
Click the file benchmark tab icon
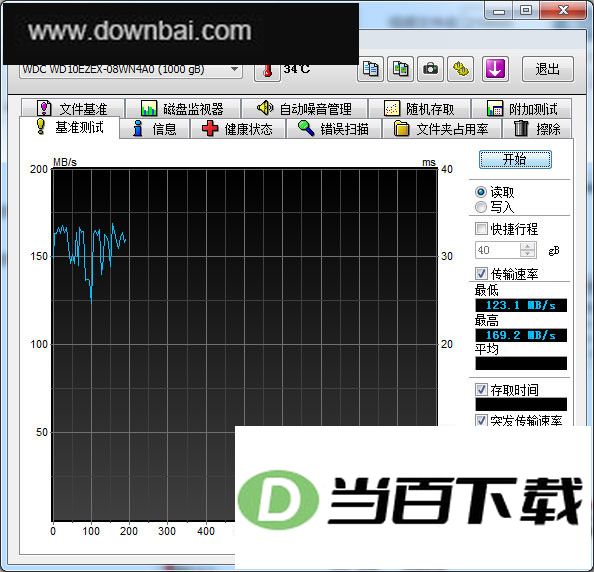click(44, 108)
